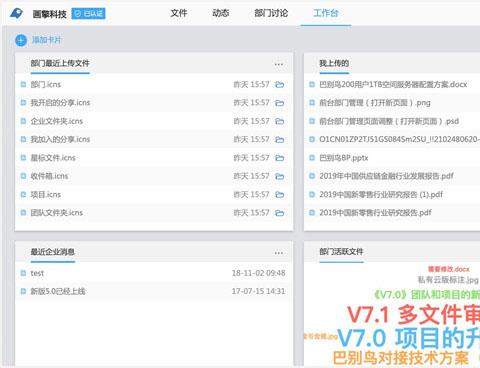Switch to the 文件 tab
The height and width of the screenshot is (368, 480).
(x=179, y=13)
